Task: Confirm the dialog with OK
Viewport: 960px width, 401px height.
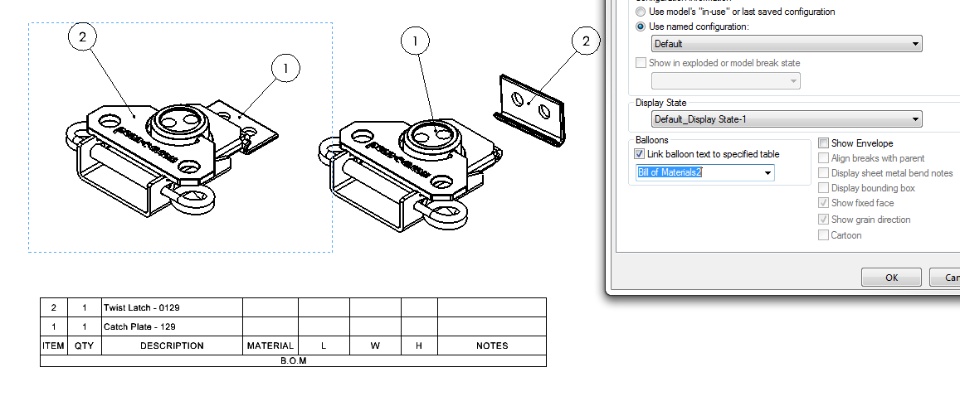Action: 891,277
